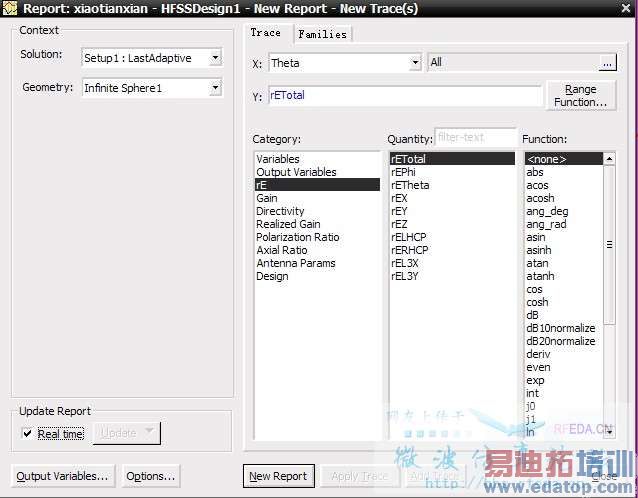Select rEL3Y quantity

(452, 276)
